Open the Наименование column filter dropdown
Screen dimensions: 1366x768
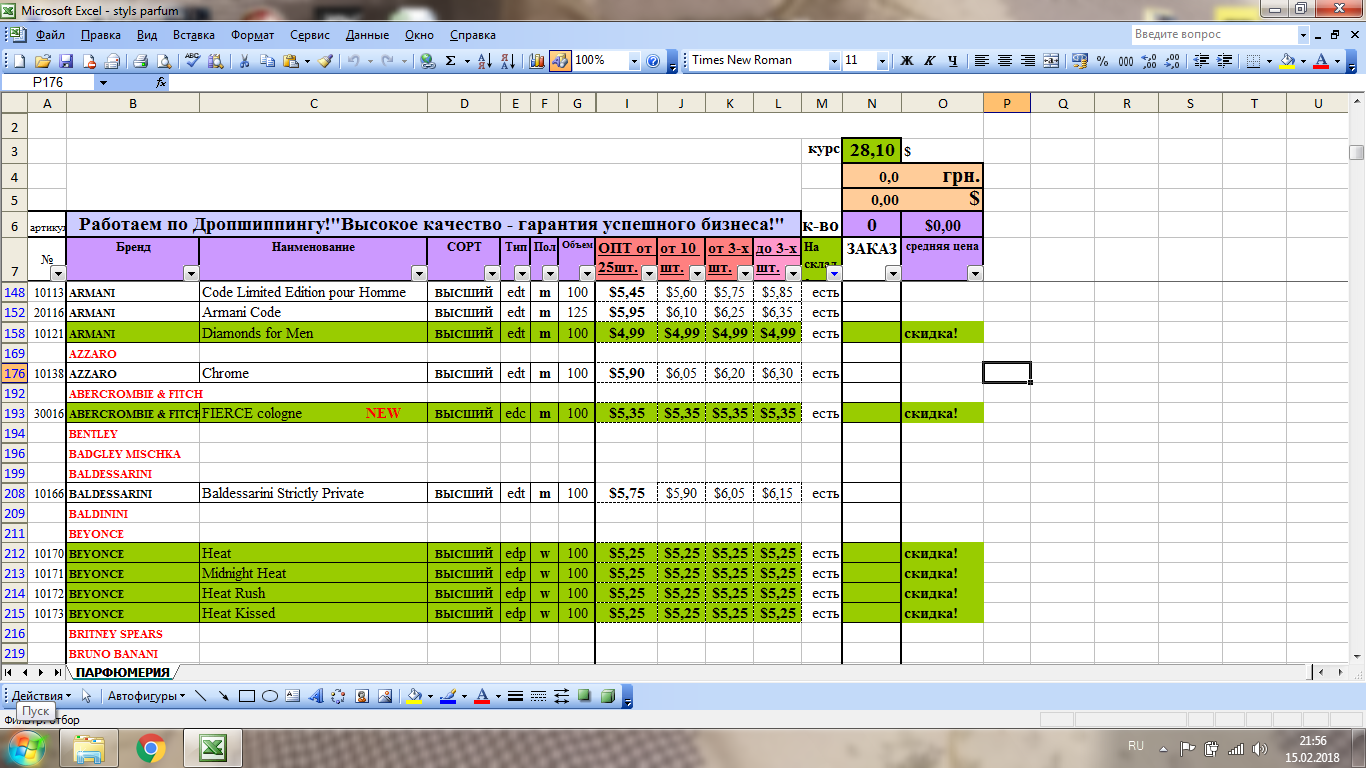418,273
